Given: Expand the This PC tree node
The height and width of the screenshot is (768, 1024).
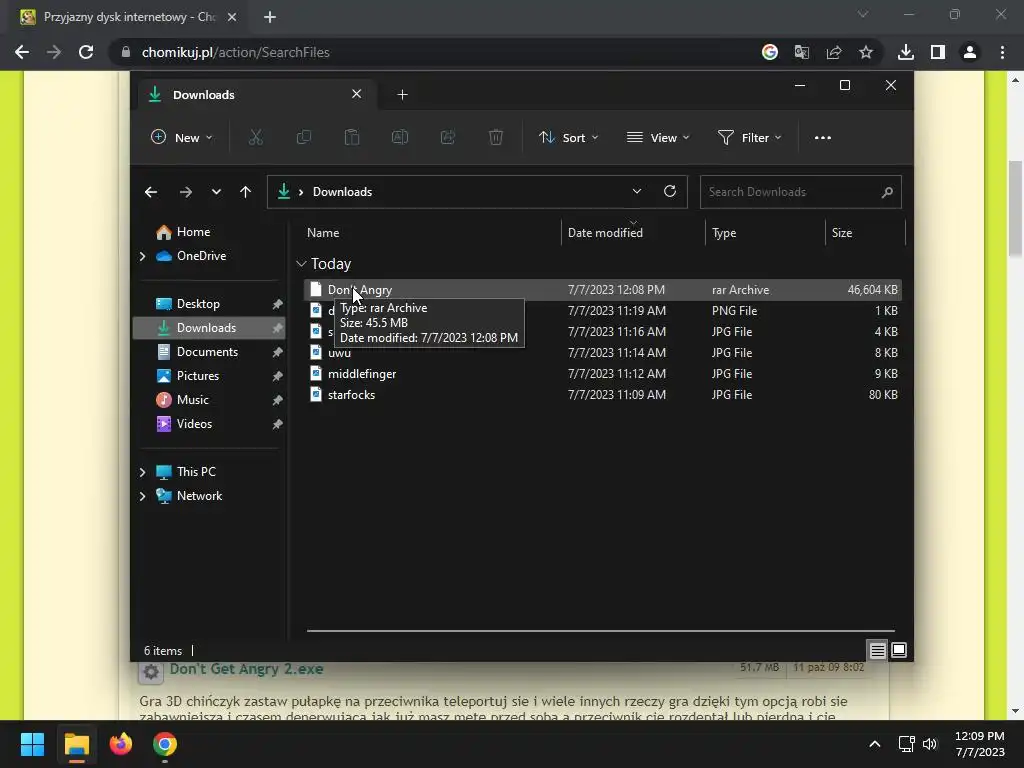Looking at the screenshot, I should pos(142,472).
